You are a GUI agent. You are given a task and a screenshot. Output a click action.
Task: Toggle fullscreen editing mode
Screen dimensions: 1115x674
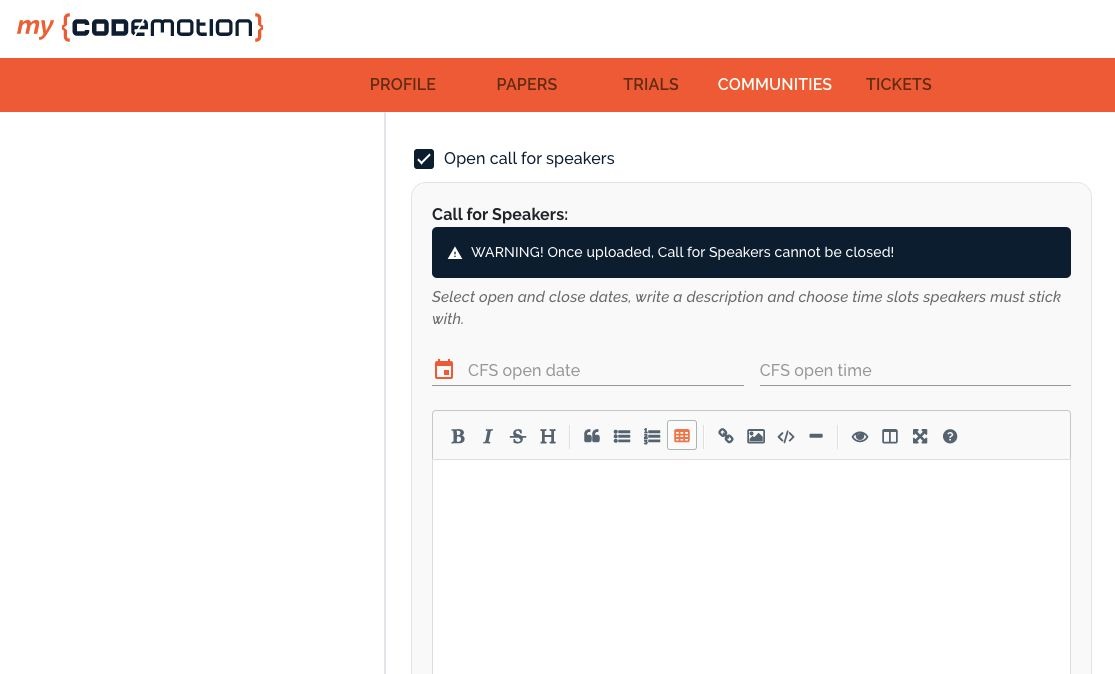(x=920, y=436)
